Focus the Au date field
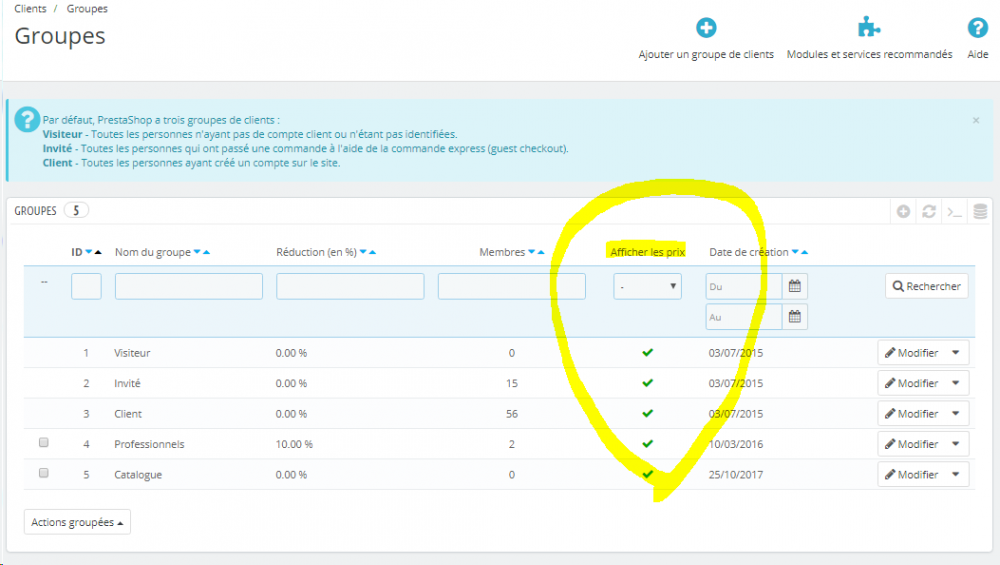Viewport: 1000px width, 565px height. (x=744, y=317)
